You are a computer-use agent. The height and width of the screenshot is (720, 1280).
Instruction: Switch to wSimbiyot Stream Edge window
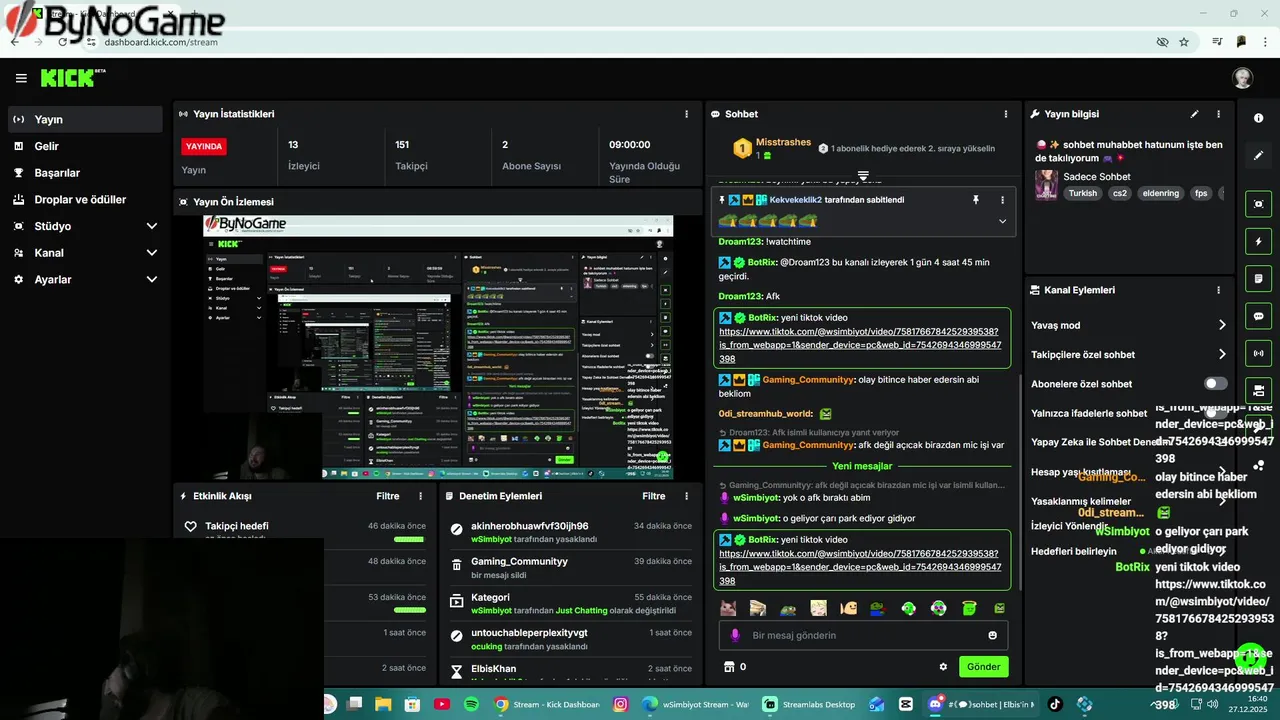tap(697, 704)
